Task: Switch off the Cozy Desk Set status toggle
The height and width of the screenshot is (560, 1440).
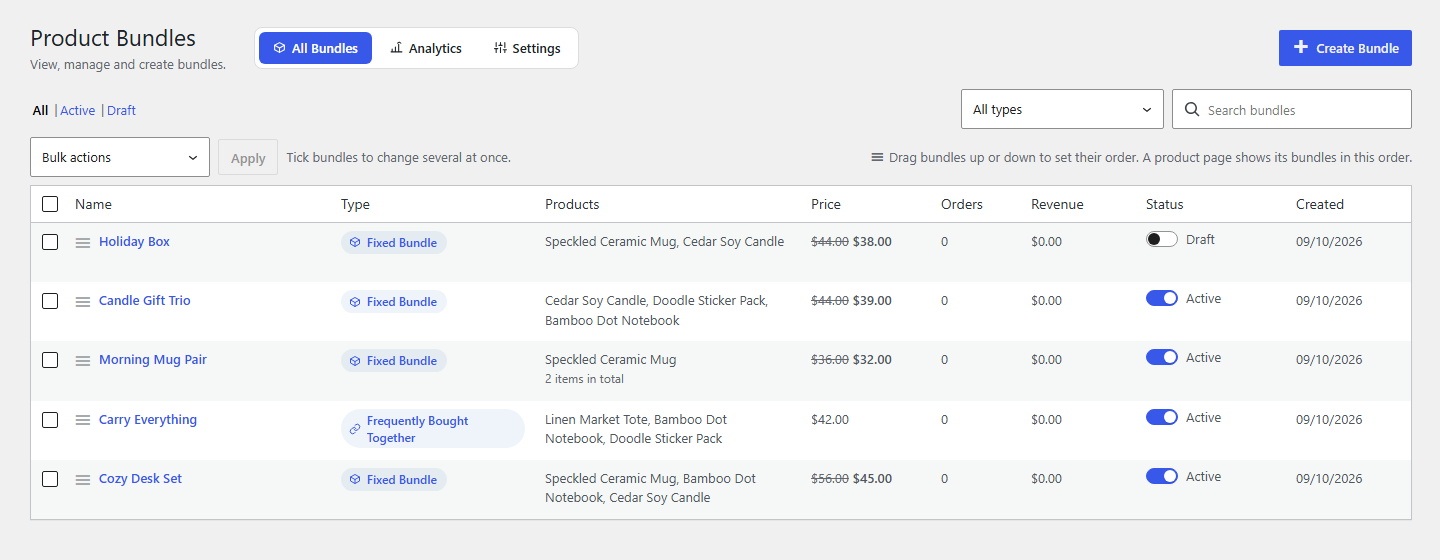Action: (x=1162, y=476)
